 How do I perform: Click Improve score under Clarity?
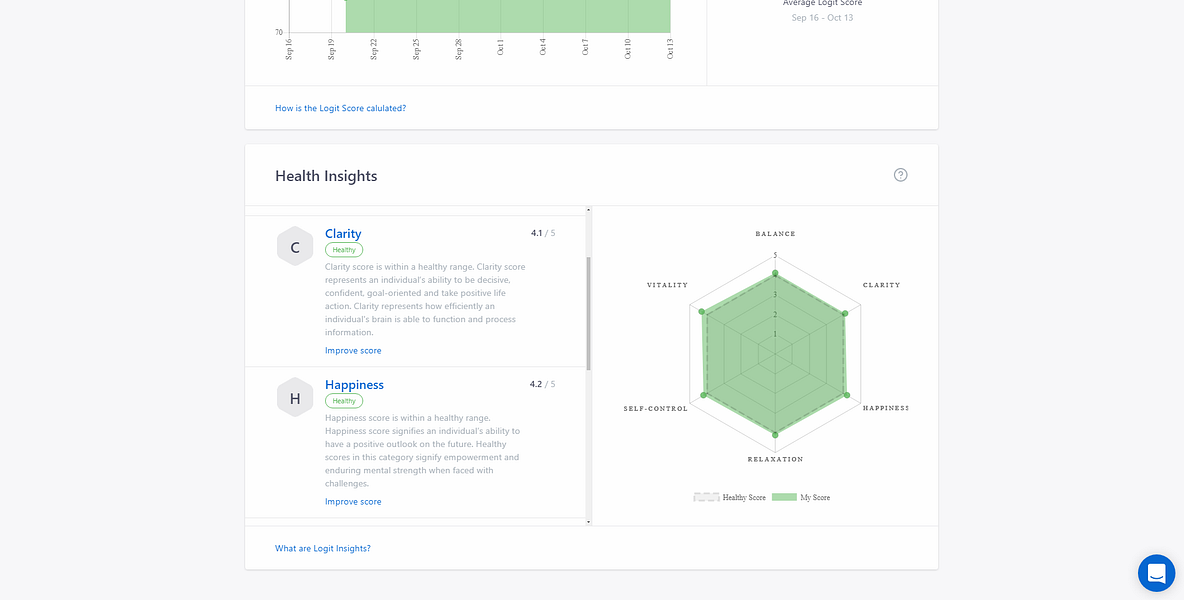pos(353,351)
